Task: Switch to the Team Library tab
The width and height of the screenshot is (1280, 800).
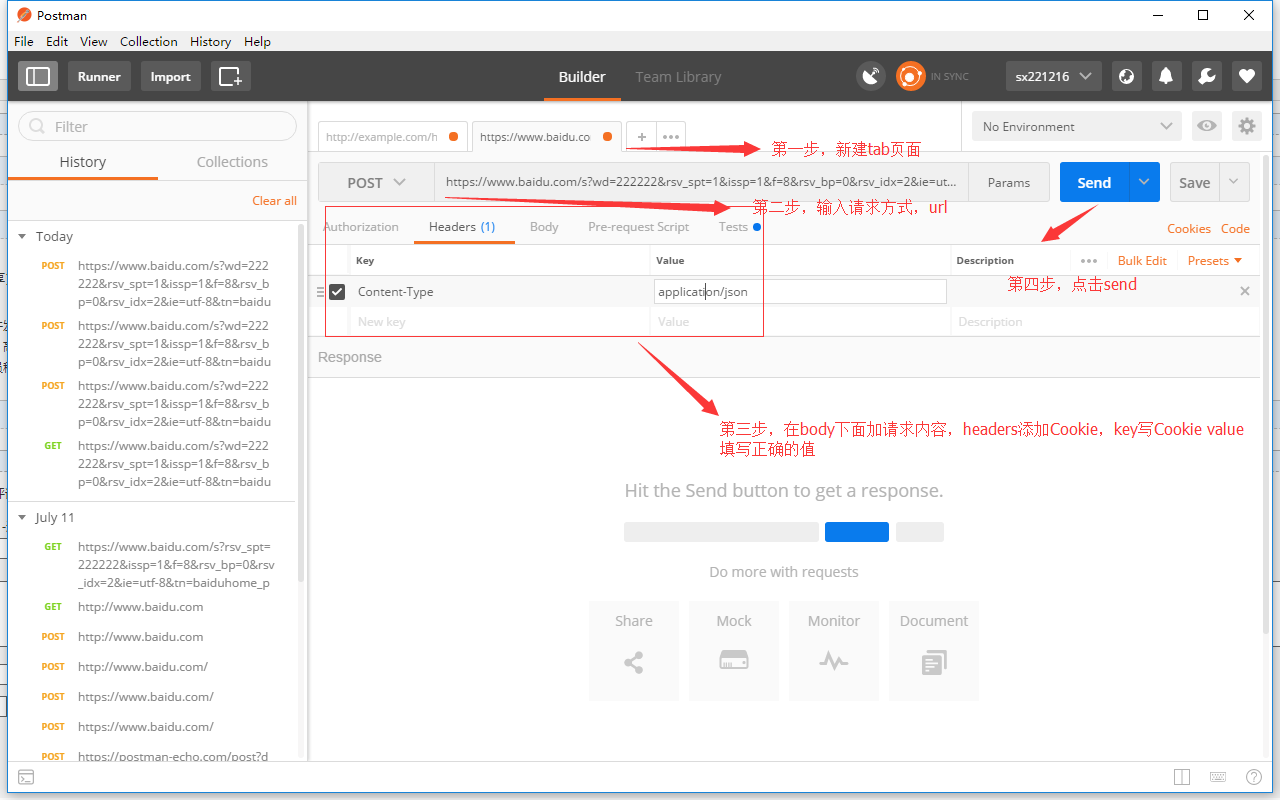Action: pyautogui.click(x=678, y=77)
